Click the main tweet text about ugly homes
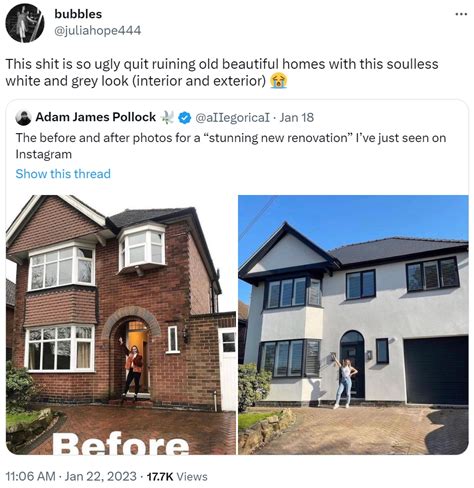Screen dimensions: 474x488 (x=222, y=72)
